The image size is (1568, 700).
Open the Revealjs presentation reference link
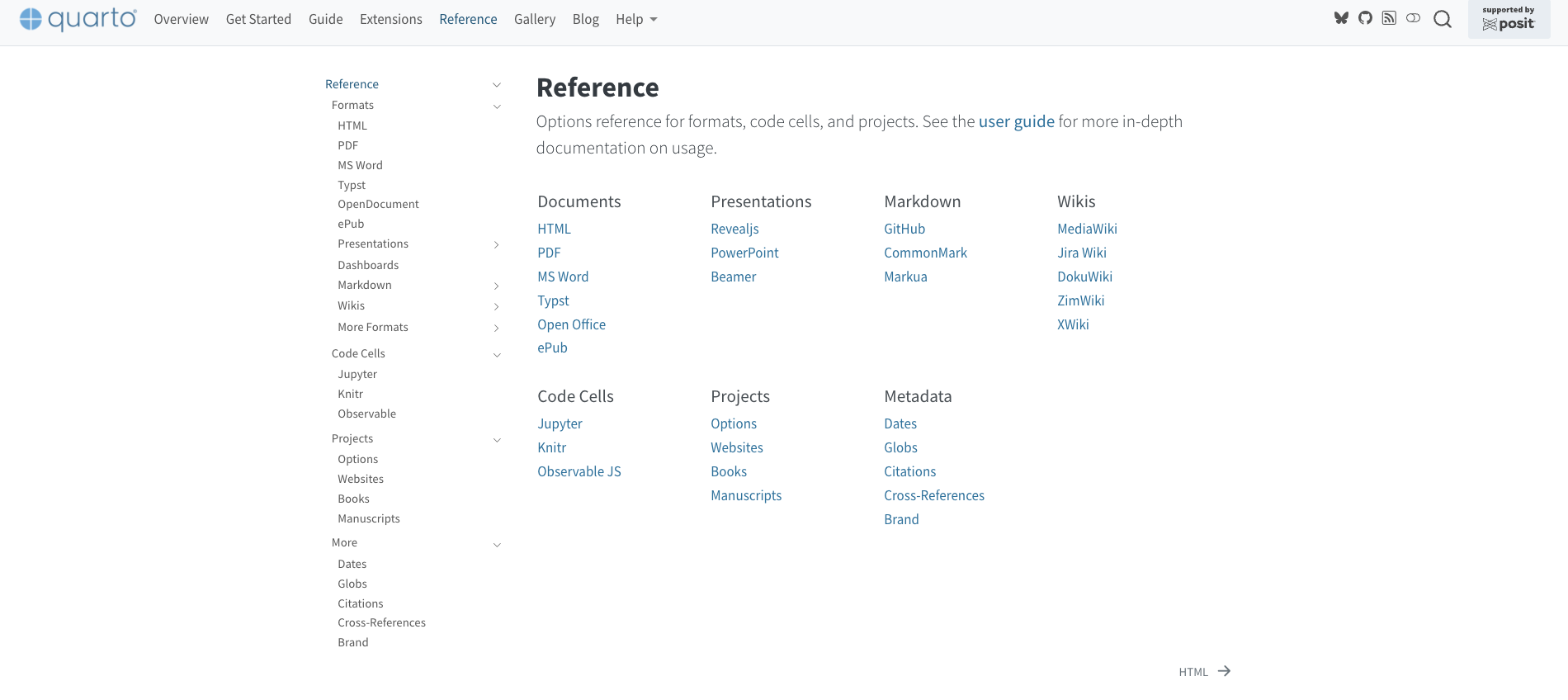click(734, 229)
